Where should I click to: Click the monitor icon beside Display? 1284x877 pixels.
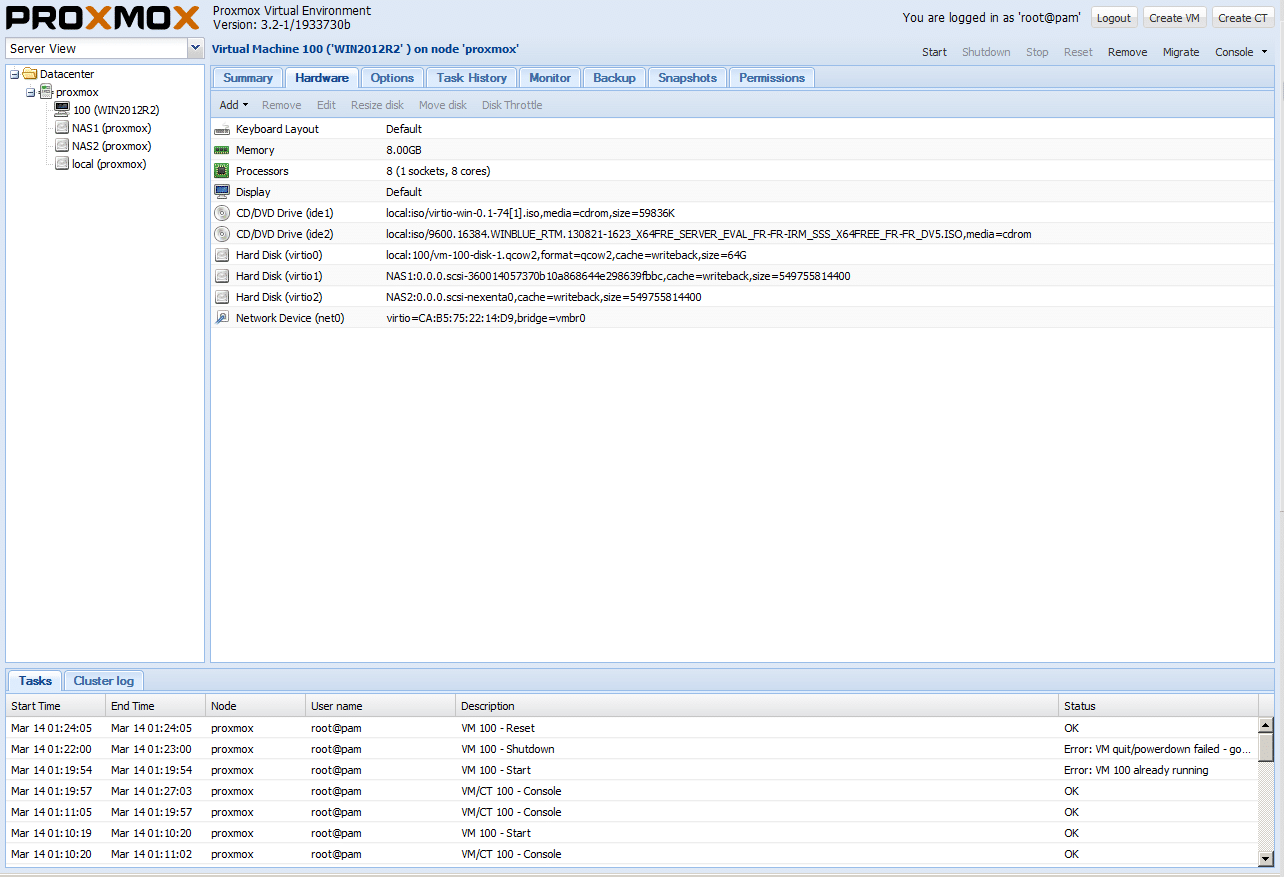[x=222, y=192]
